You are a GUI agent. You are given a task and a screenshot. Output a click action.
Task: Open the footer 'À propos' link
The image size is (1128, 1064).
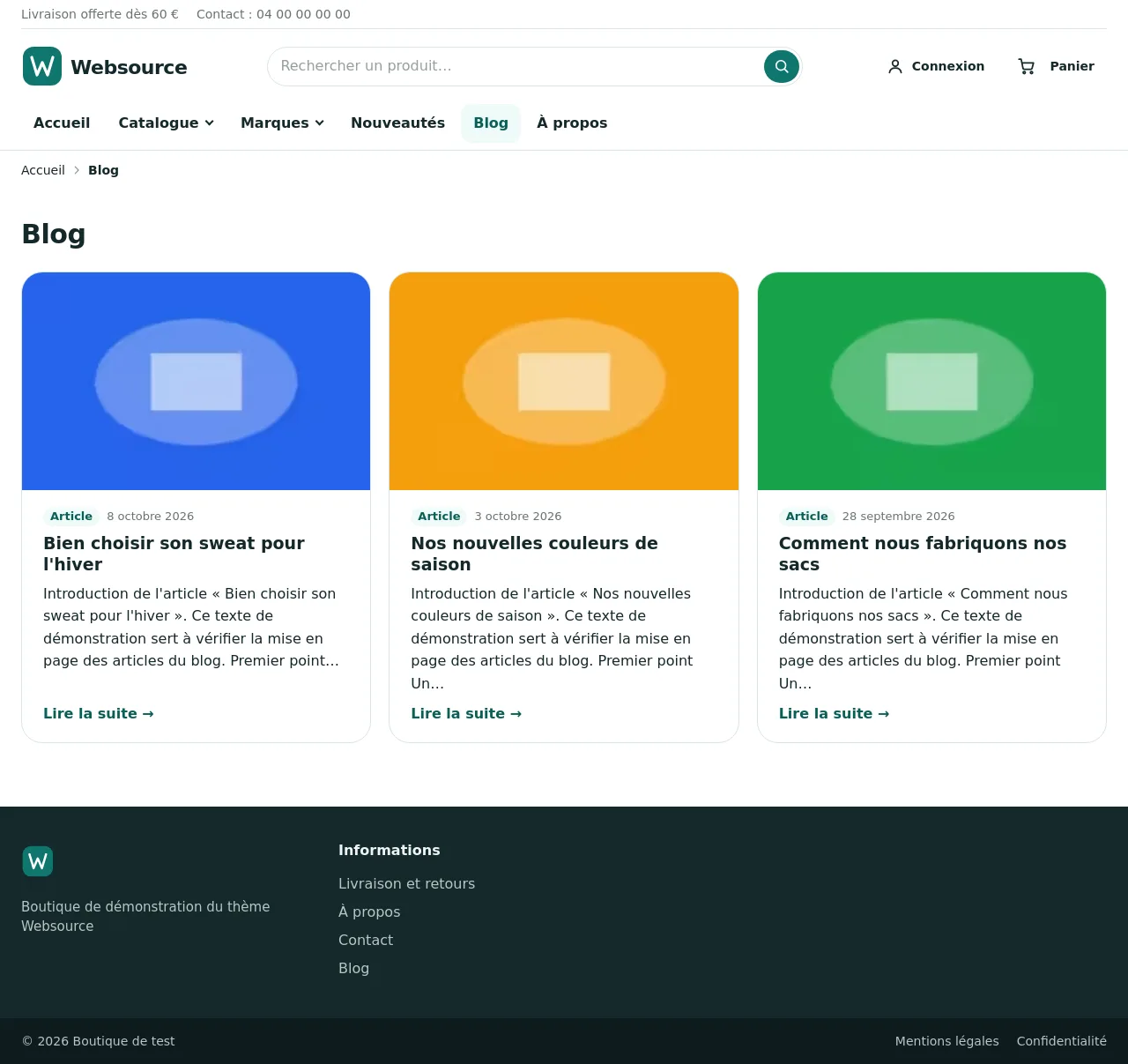coord(369,911)
